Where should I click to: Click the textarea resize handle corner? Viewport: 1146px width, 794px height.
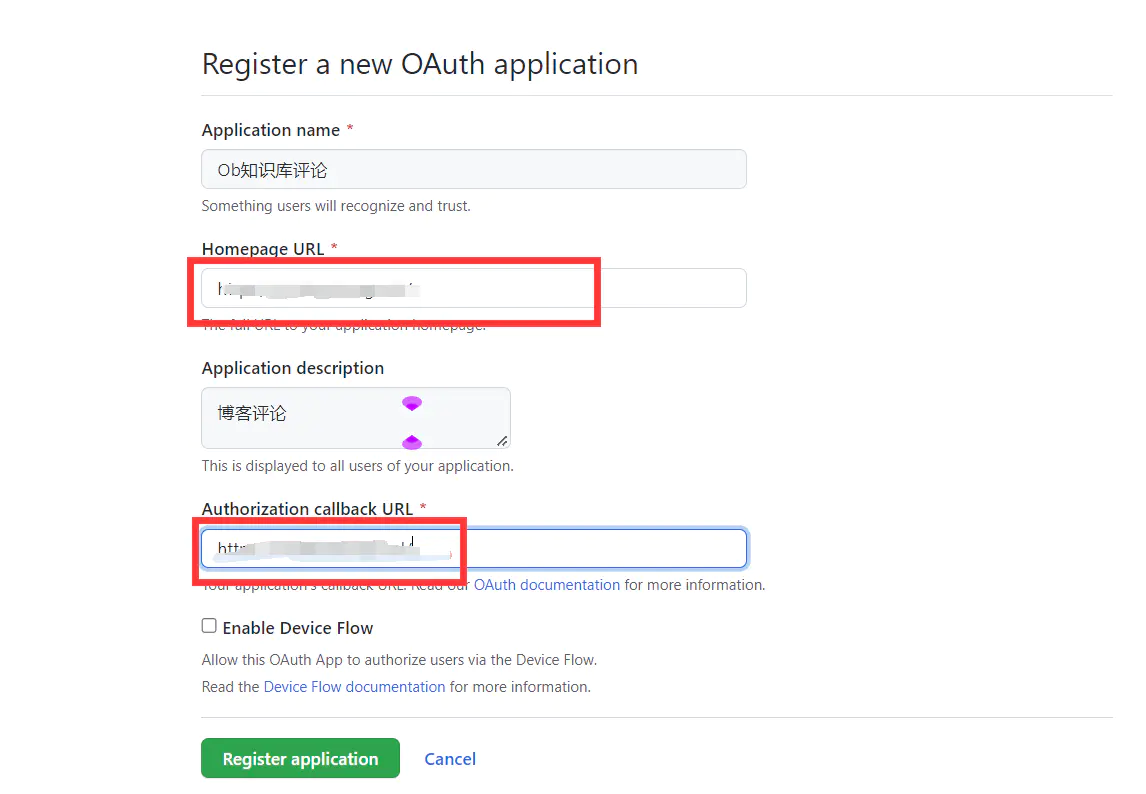point(502,440)
